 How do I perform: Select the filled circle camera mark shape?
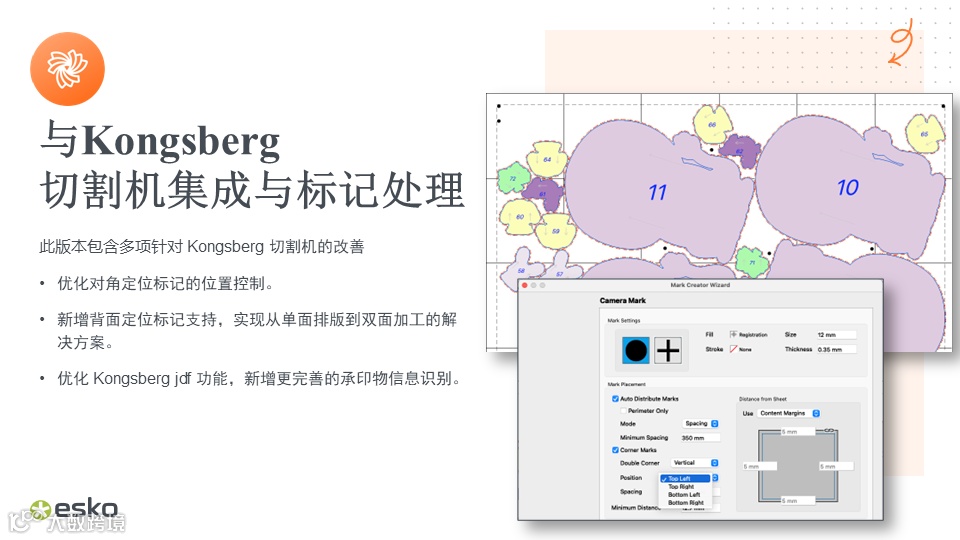tap(636, 350)
